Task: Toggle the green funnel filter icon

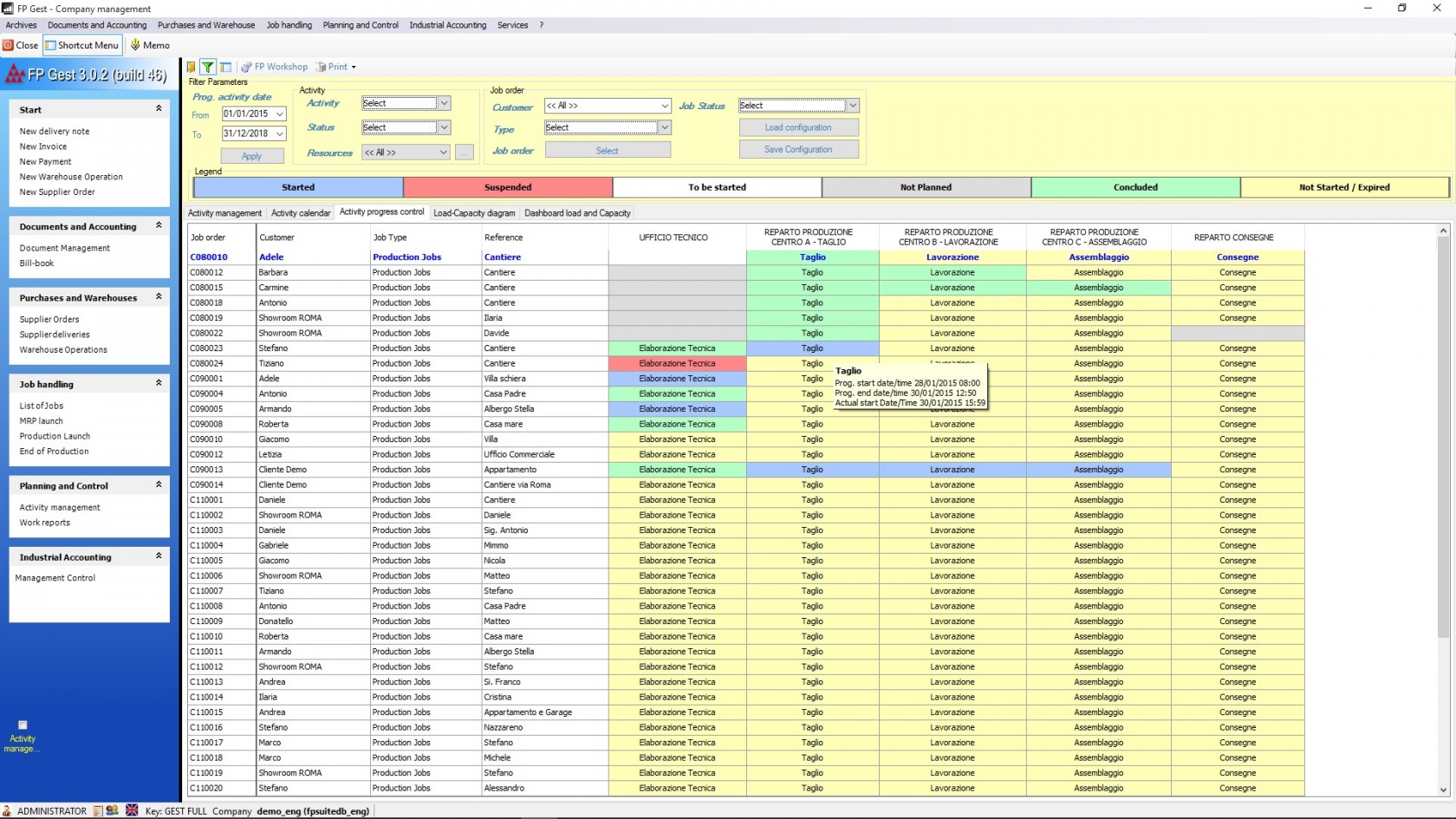Action: [x=208, y=67]
